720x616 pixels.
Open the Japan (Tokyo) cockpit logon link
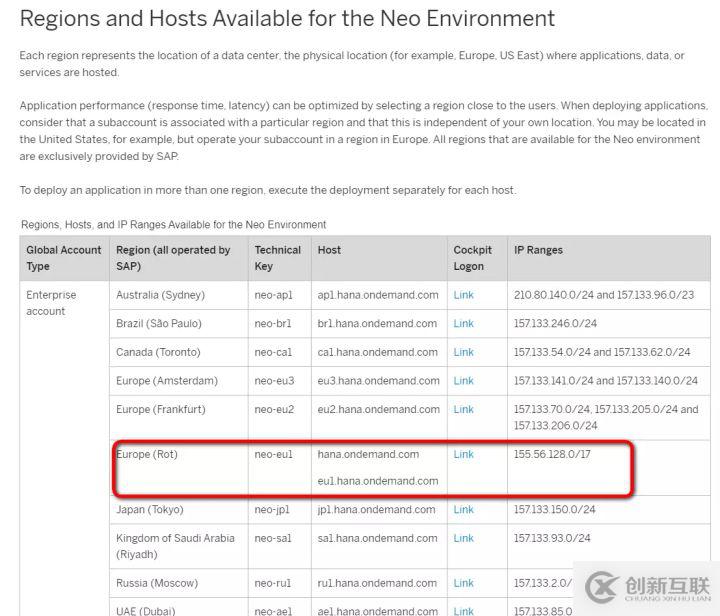point(463,509)
